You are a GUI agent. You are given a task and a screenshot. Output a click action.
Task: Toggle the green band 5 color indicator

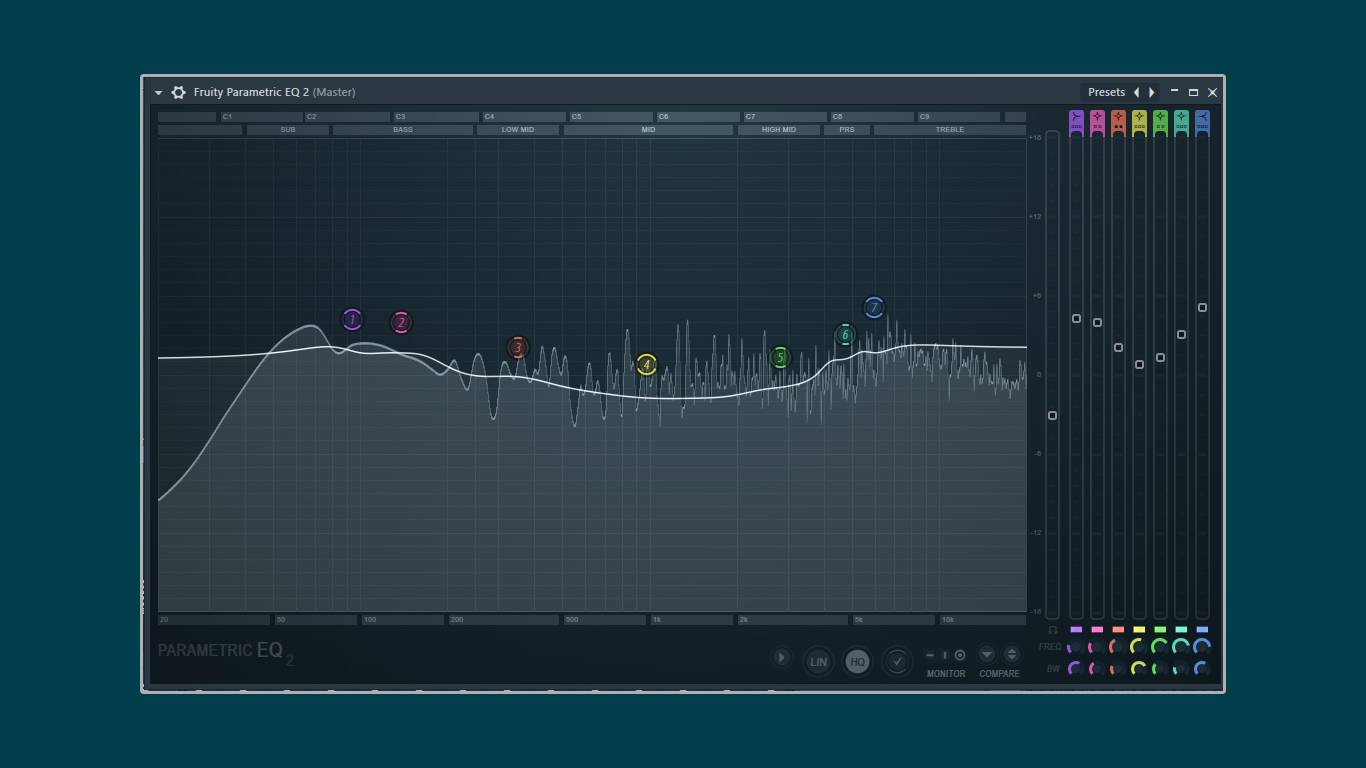(1160, 630)
